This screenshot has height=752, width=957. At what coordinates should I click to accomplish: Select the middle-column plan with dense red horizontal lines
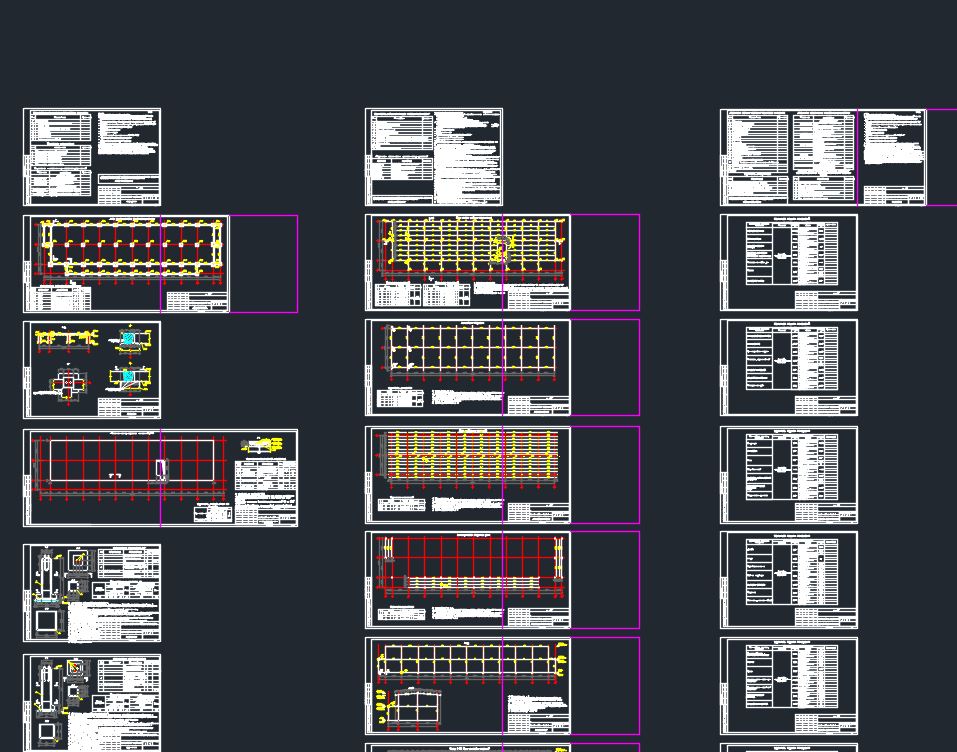468,475
